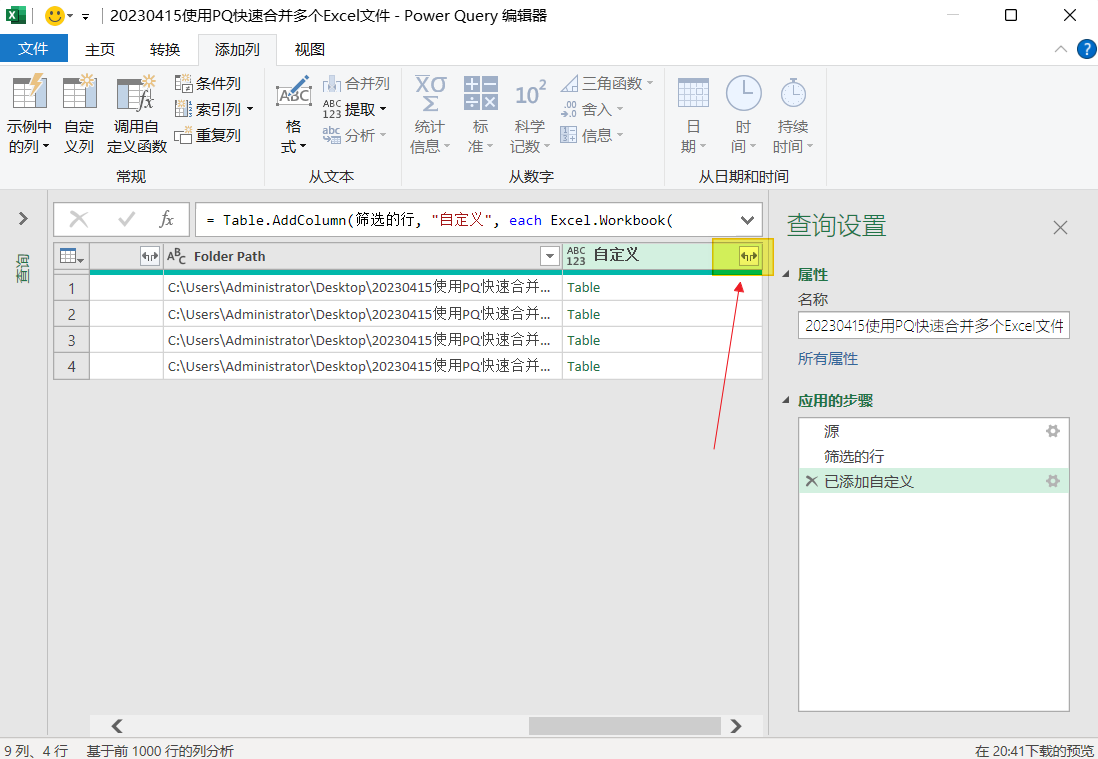Click Folder Path cell in row 2
Viewport: 1098px width, 759px height.
point(363,314)
